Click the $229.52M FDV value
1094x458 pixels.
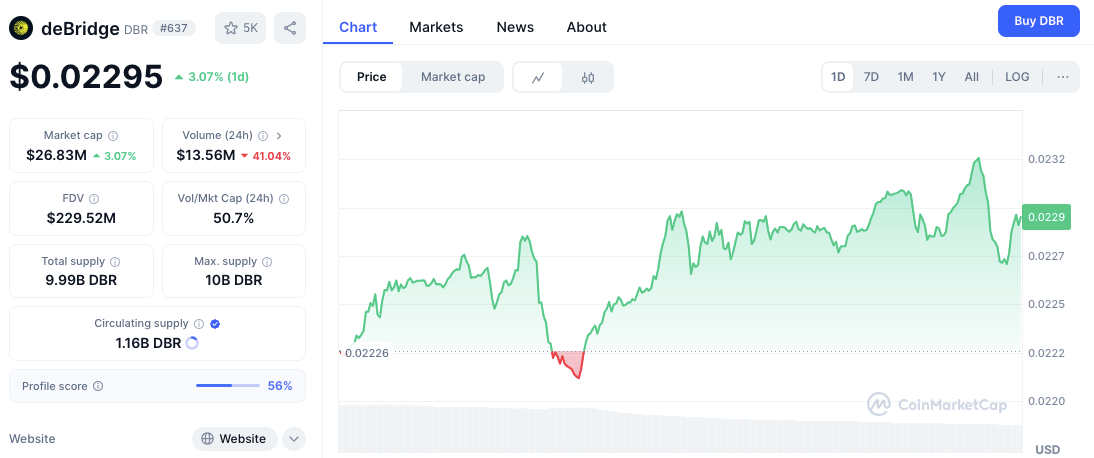tap(81, 218)
